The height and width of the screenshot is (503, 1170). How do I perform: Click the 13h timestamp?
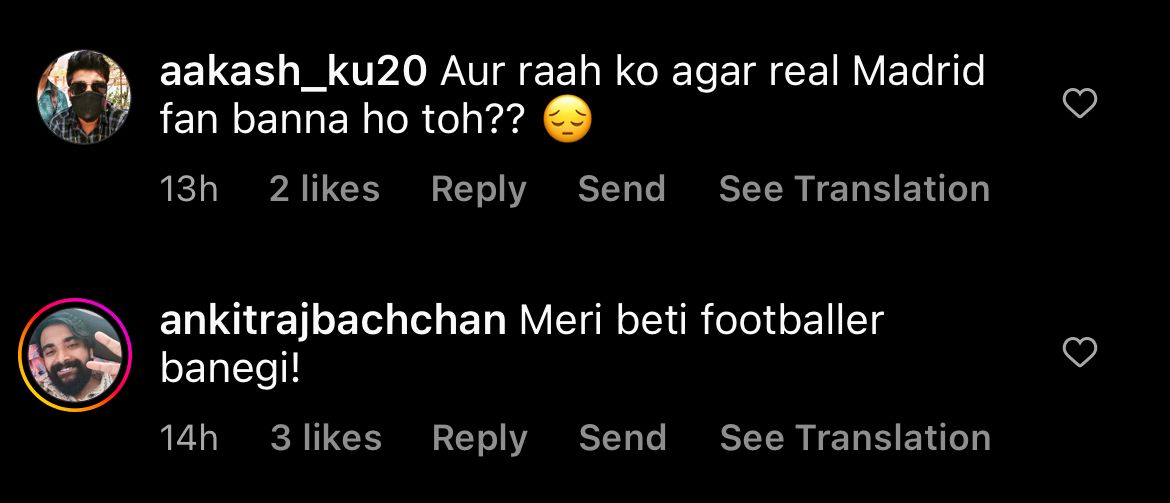189,189
